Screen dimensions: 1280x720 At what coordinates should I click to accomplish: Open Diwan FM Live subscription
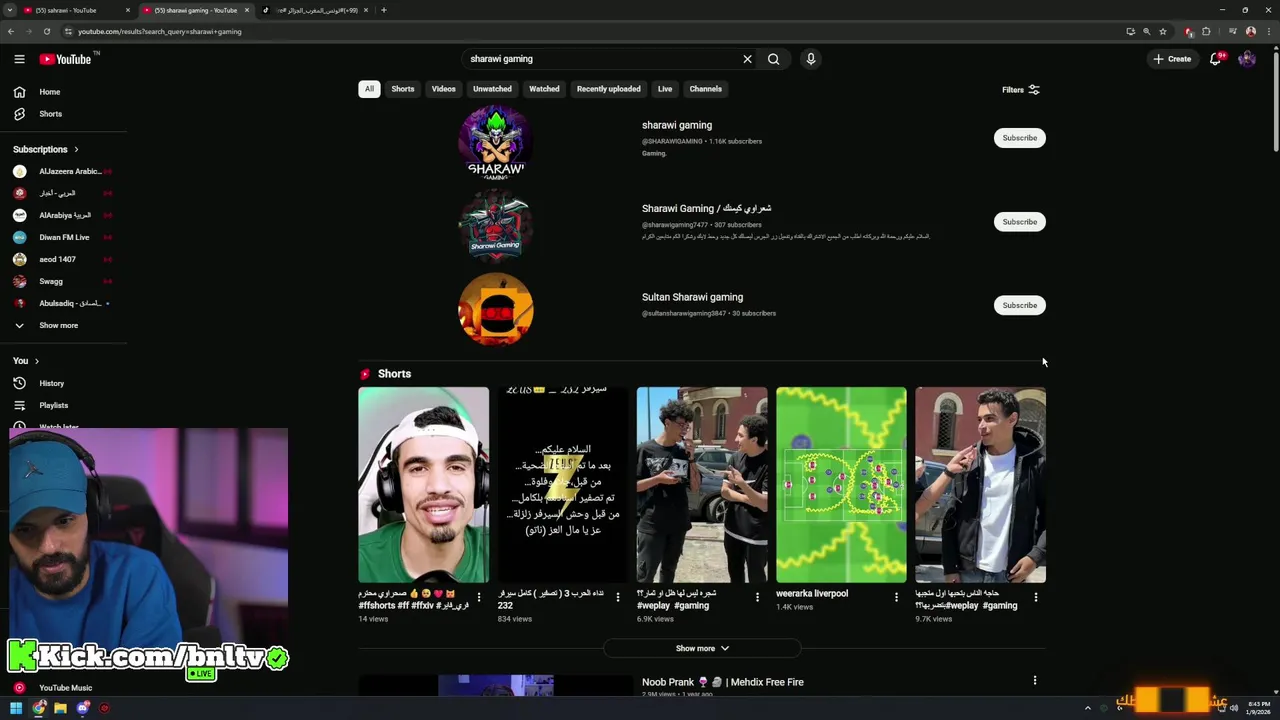pyautogui.click(x=61, y=238)
